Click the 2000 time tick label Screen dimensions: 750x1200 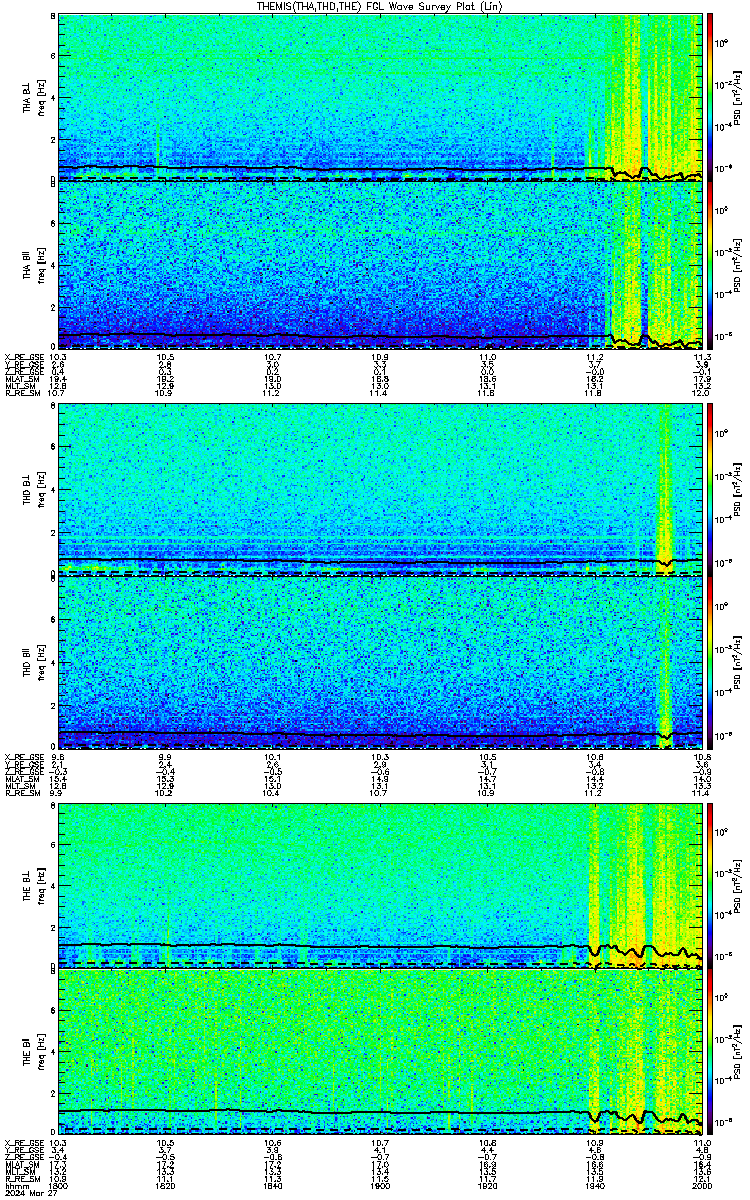701,1185
